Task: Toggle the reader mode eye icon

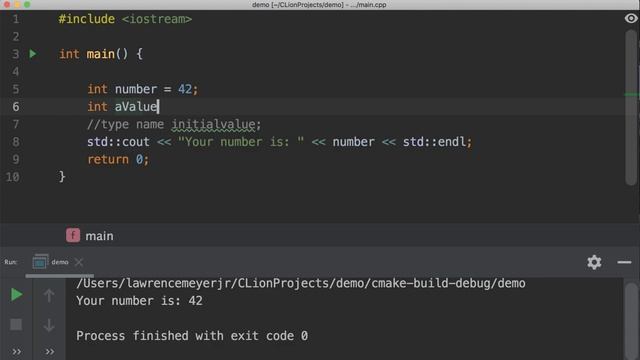Action: tap(631, 18)
